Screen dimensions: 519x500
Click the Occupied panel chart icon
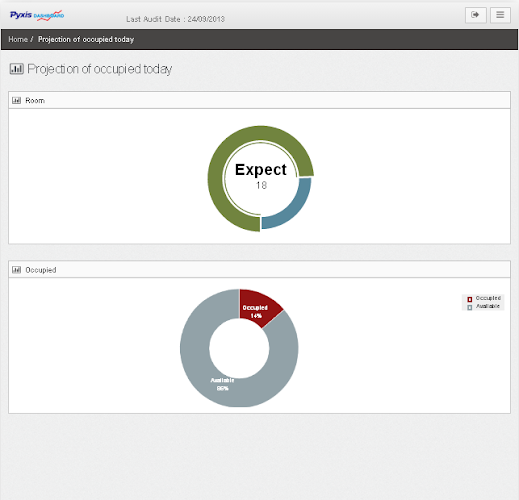click(x=16, y=270)
